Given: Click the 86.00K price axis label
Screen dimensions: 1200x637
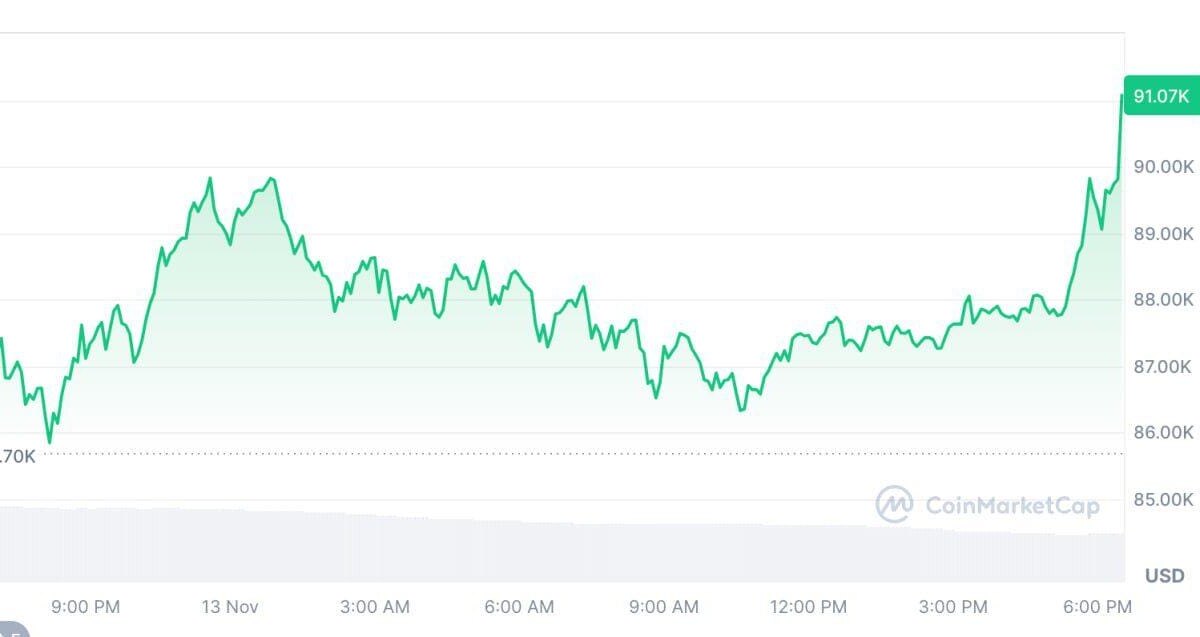Looking at the screenshot, I should coord(1164,432).
